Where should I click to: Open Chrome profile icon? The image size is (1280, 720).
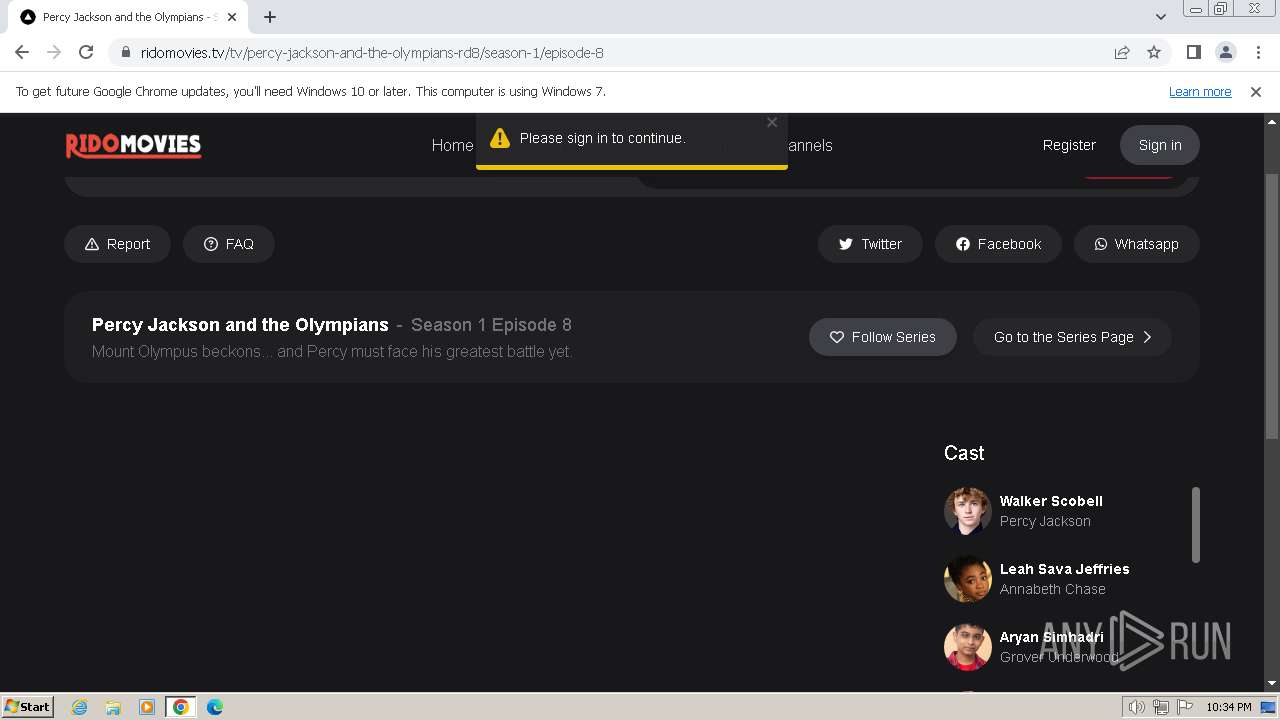coord(1225,52)
